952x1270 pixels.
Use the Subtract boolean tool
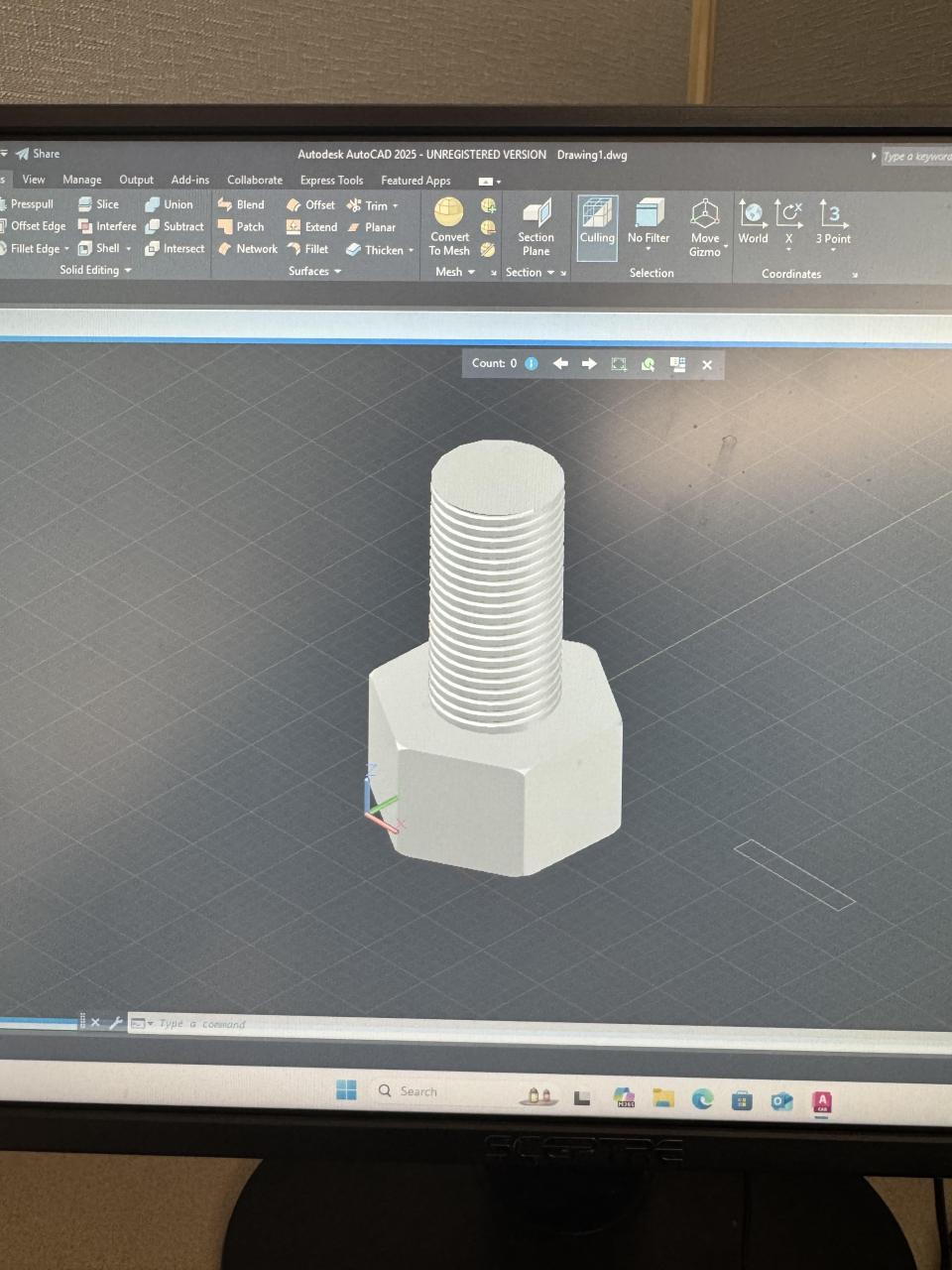pos(175,226)
